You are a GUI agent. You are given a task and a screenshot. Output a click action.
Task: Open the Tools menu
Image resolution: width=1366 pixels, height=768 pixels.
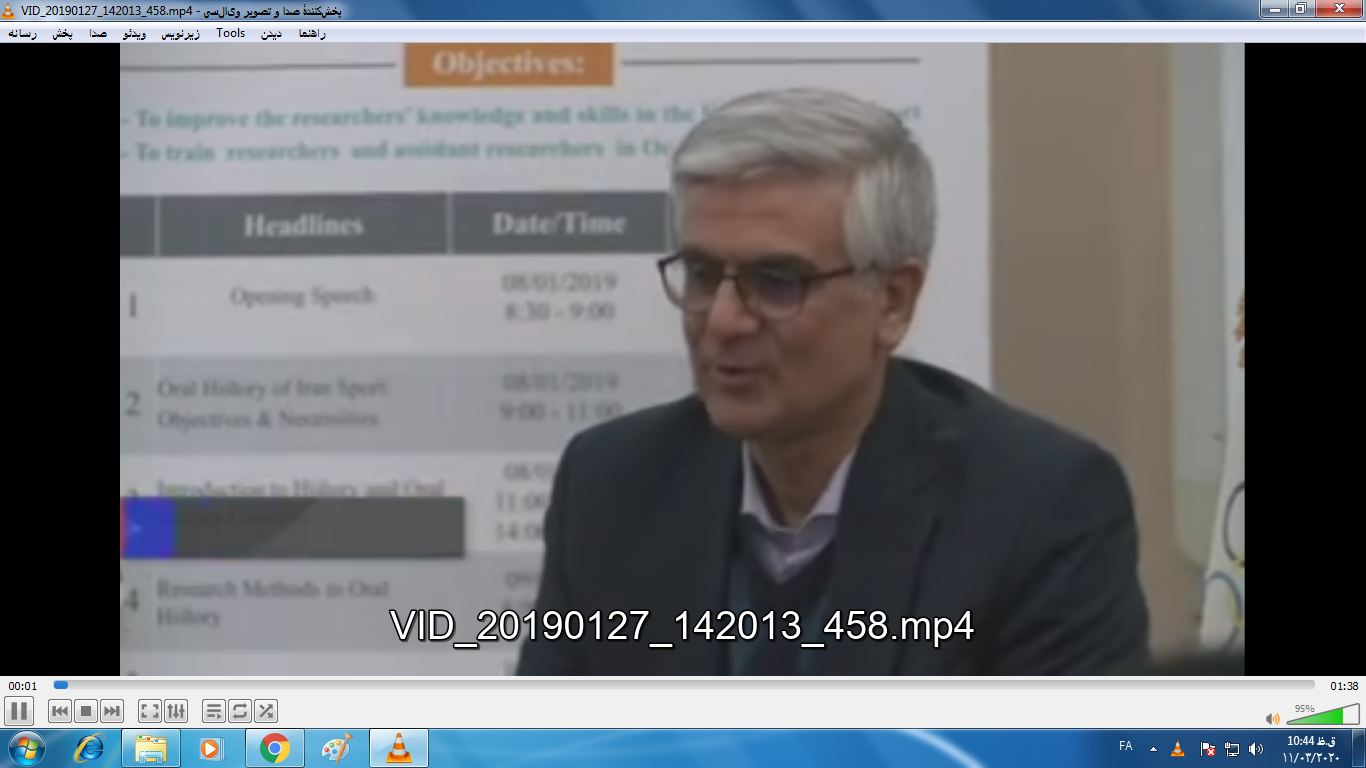(230, 33)
